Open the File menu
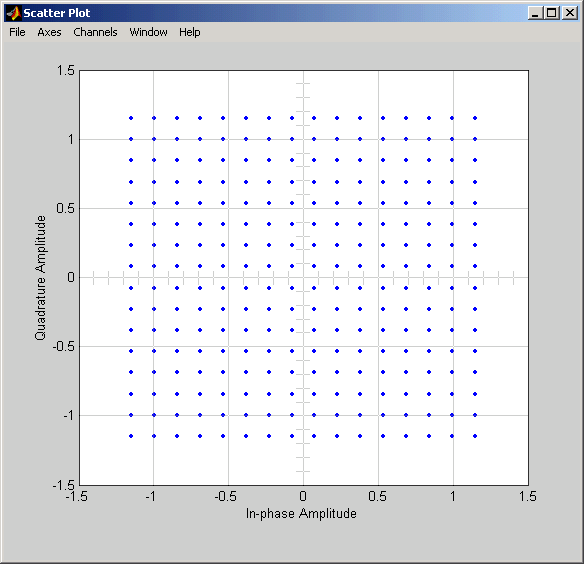Viewport: 584px width, 564px height. pyautogui.click(x=17, y=32)
